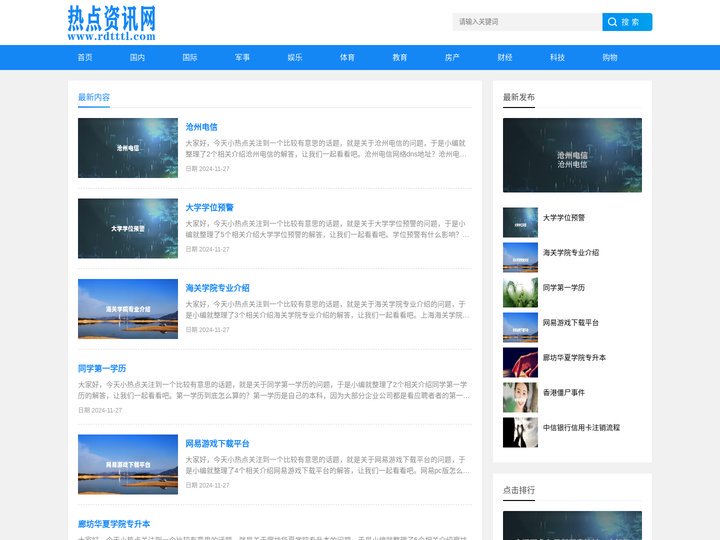Click sidebar small thumbnail for 大学学位预警
The image size is (720, 540).
coord(520,222)
